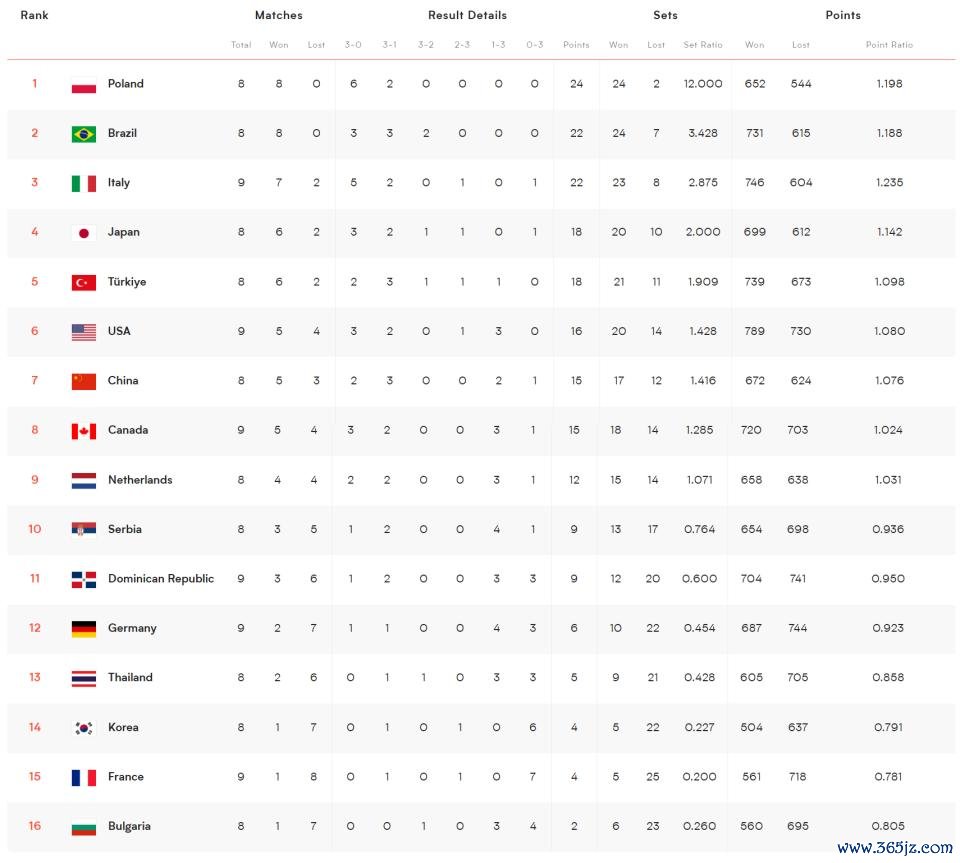Open the Netherlands team link

pyautogui.click(x=140, y=480)
